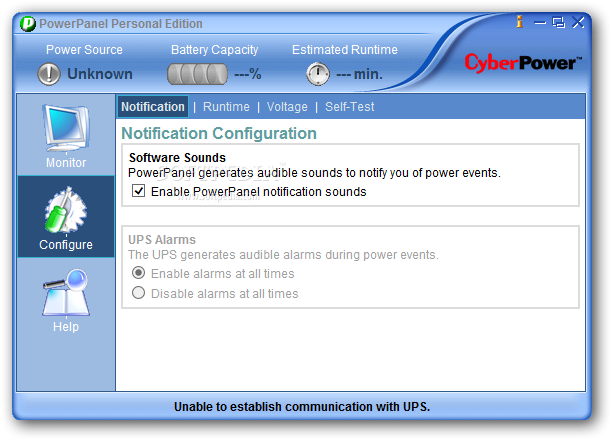The image size is (612, 440).
Task: Click the battery capacity gauge
Action: 197,74
